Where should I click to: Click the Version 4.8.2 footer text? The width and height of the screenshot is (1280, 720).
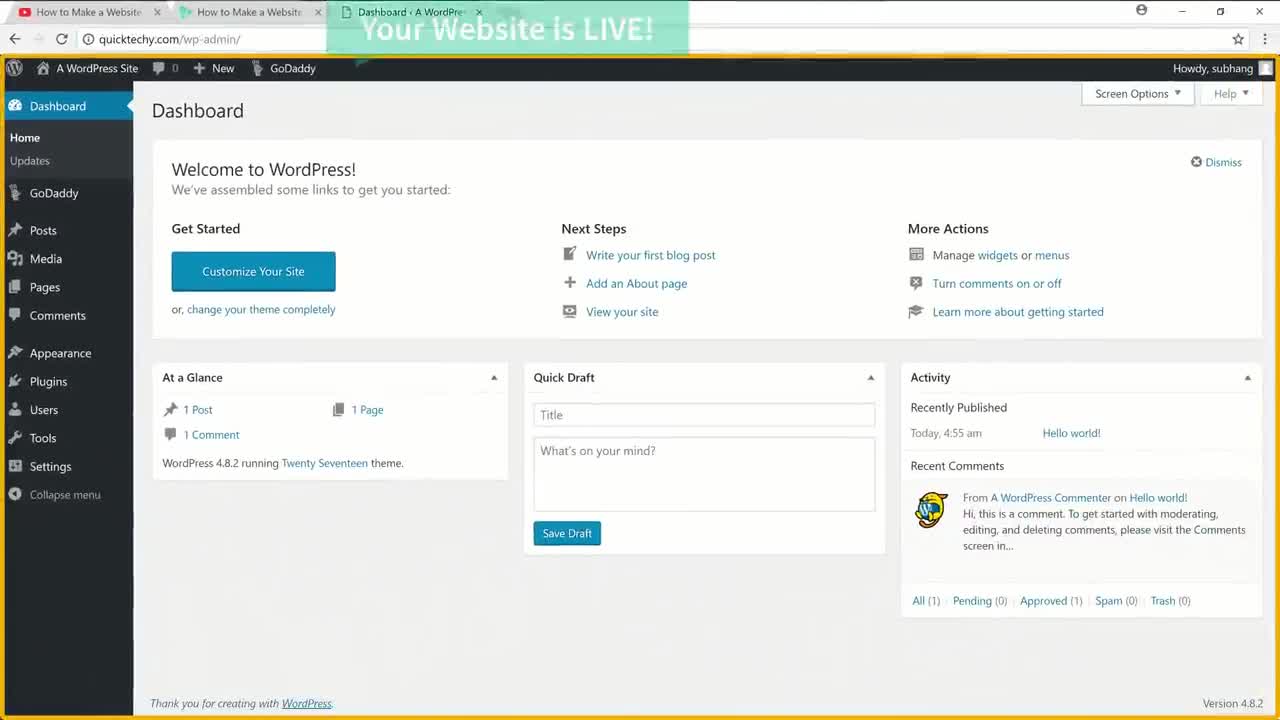pos(1233,704)
